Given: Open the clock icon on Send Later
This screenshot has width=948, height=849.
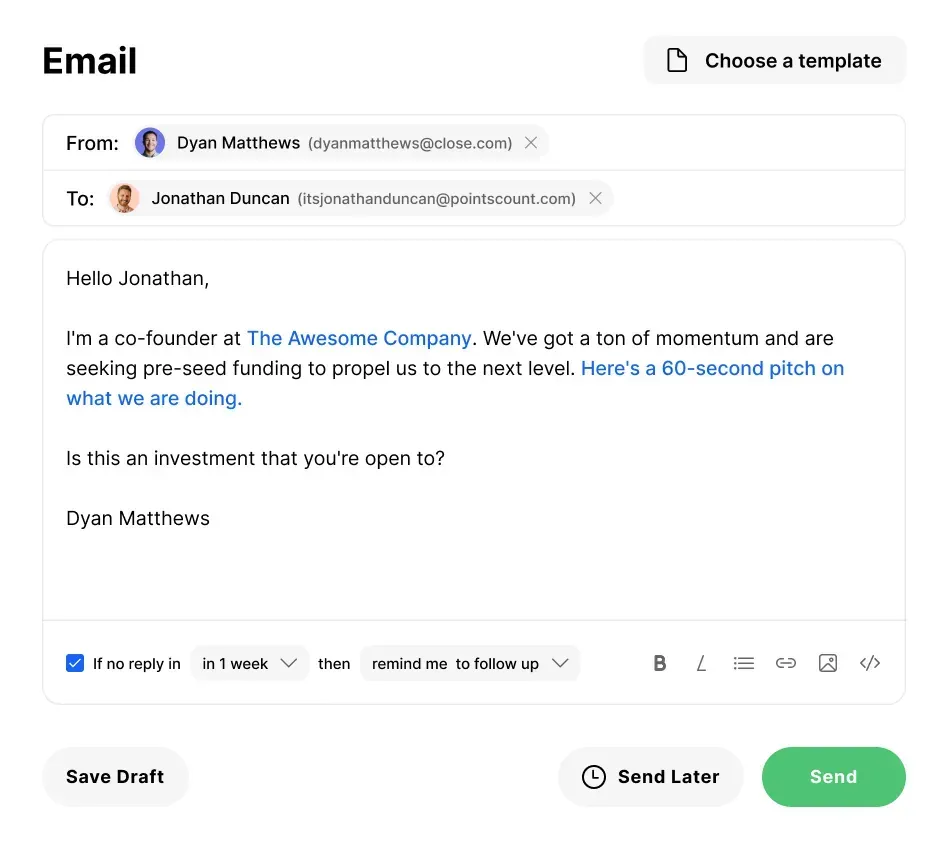Looking at the screenshot, I should (593, 777).
